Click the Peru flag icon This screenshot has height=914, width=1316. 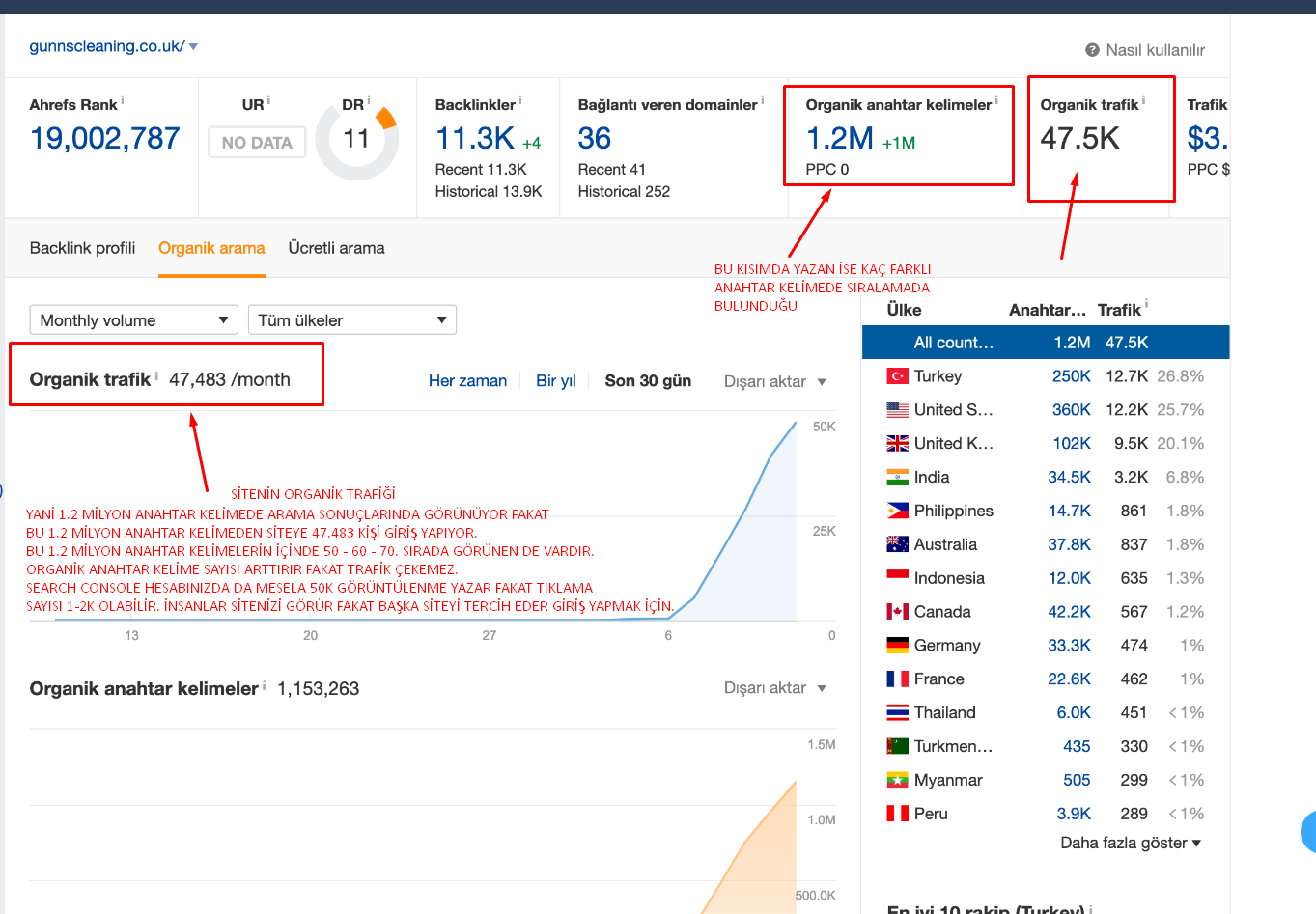898,814
